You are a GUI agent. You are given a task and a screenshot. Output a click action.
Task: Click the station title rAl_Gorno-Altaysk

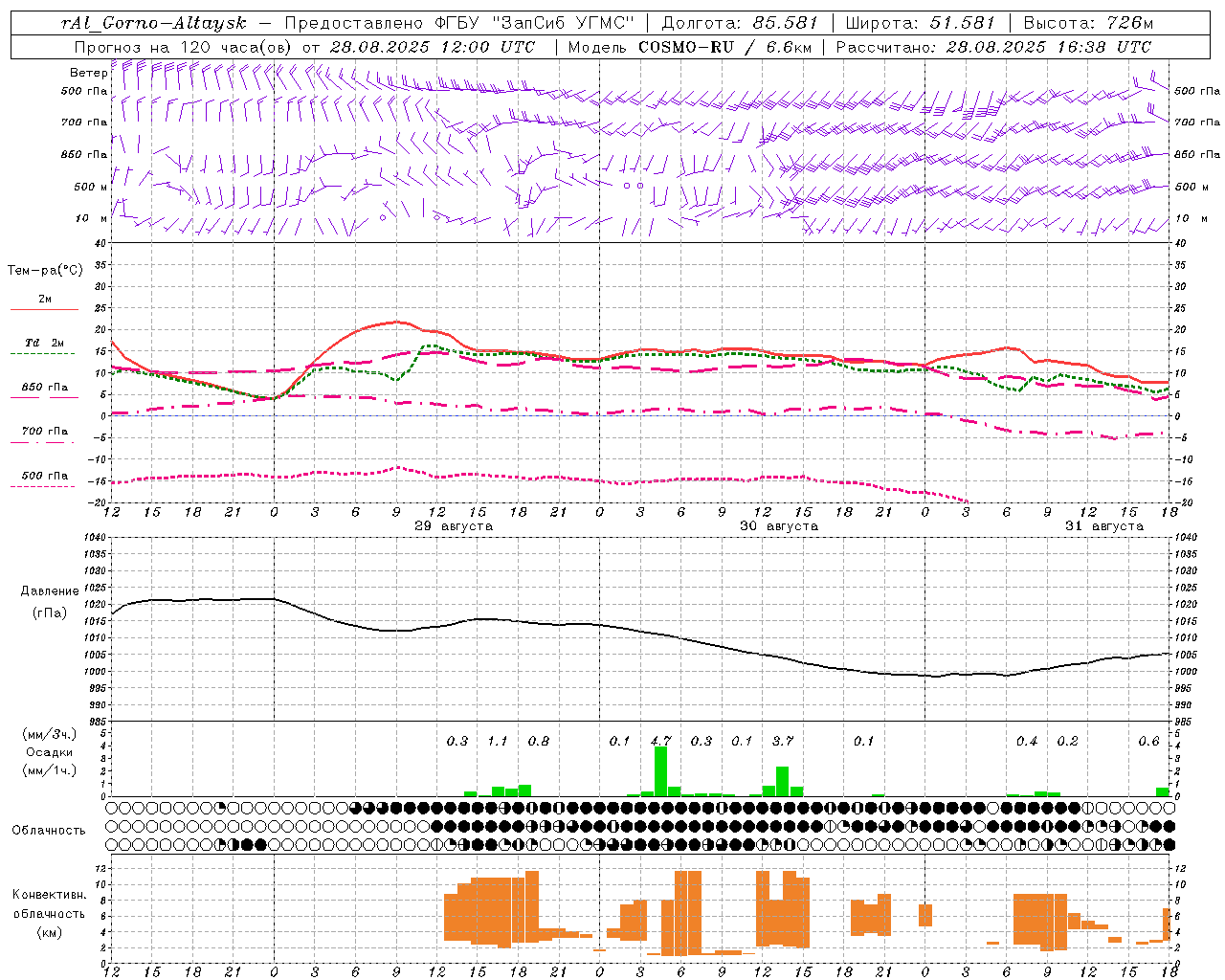tap(154, 23)
